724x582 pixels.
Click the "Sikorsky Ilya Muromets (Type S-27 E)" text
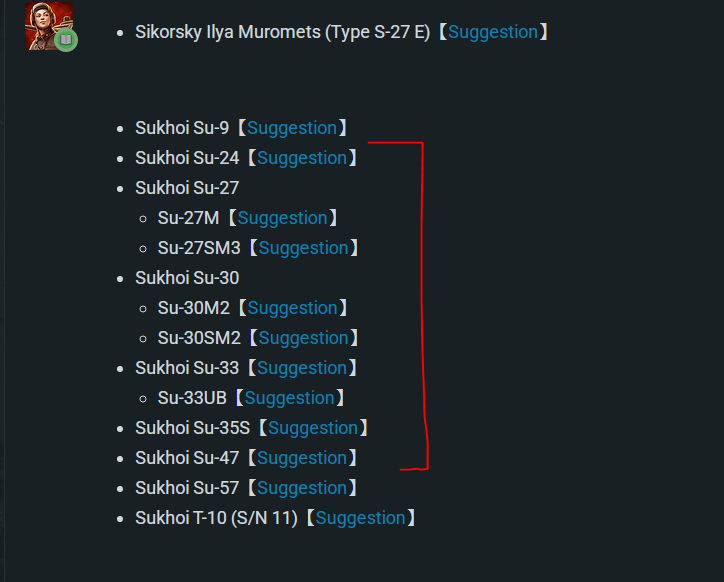pos(283,32)
